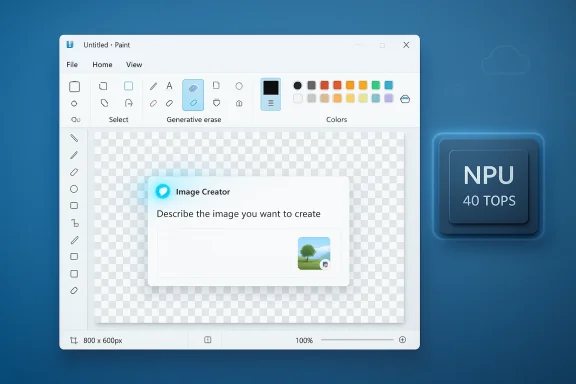Activate the highlighted Generative erase tool
This screenshot has height=384, width=576.
[193, 95]
